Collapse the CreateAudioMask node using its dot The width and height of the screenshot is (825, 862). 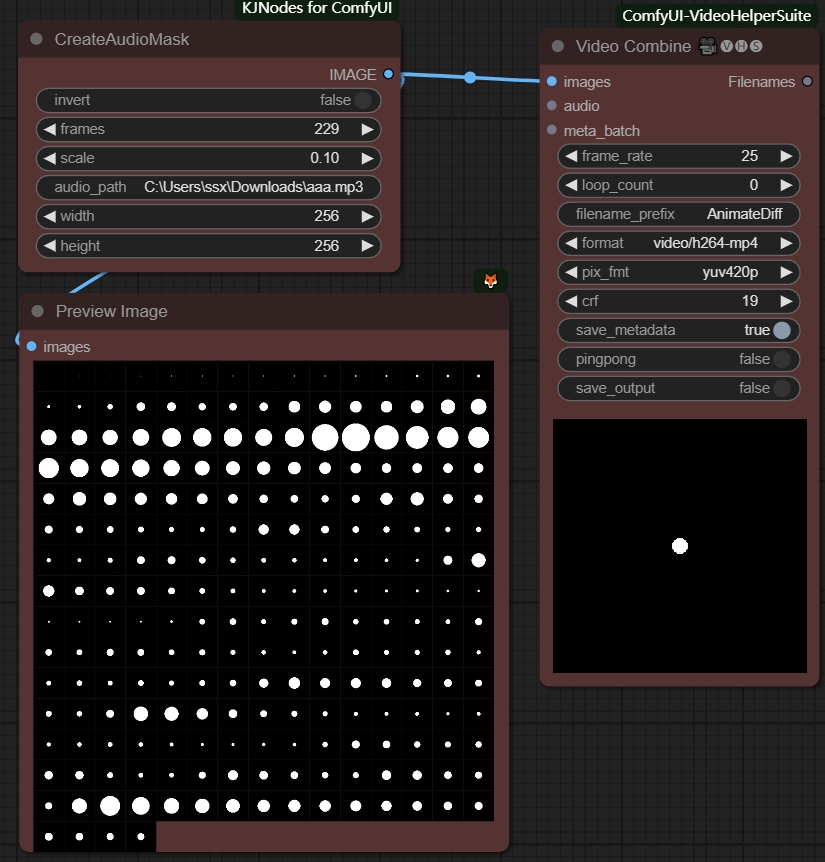coord(37,39)
